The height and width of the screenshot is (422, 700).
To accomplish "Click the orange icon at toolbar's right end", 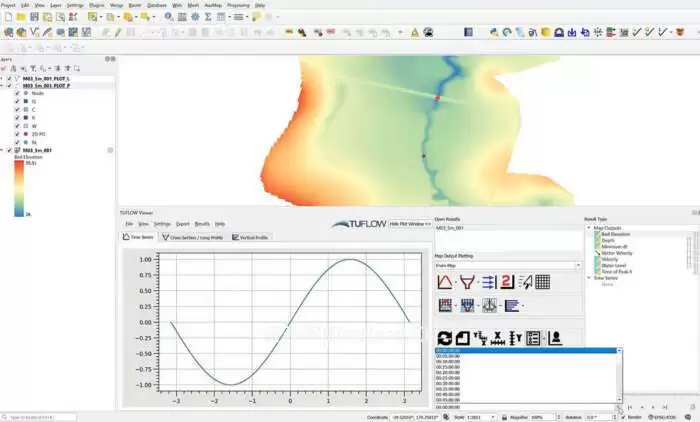I will pyautogui.click(x=680, y=32).
